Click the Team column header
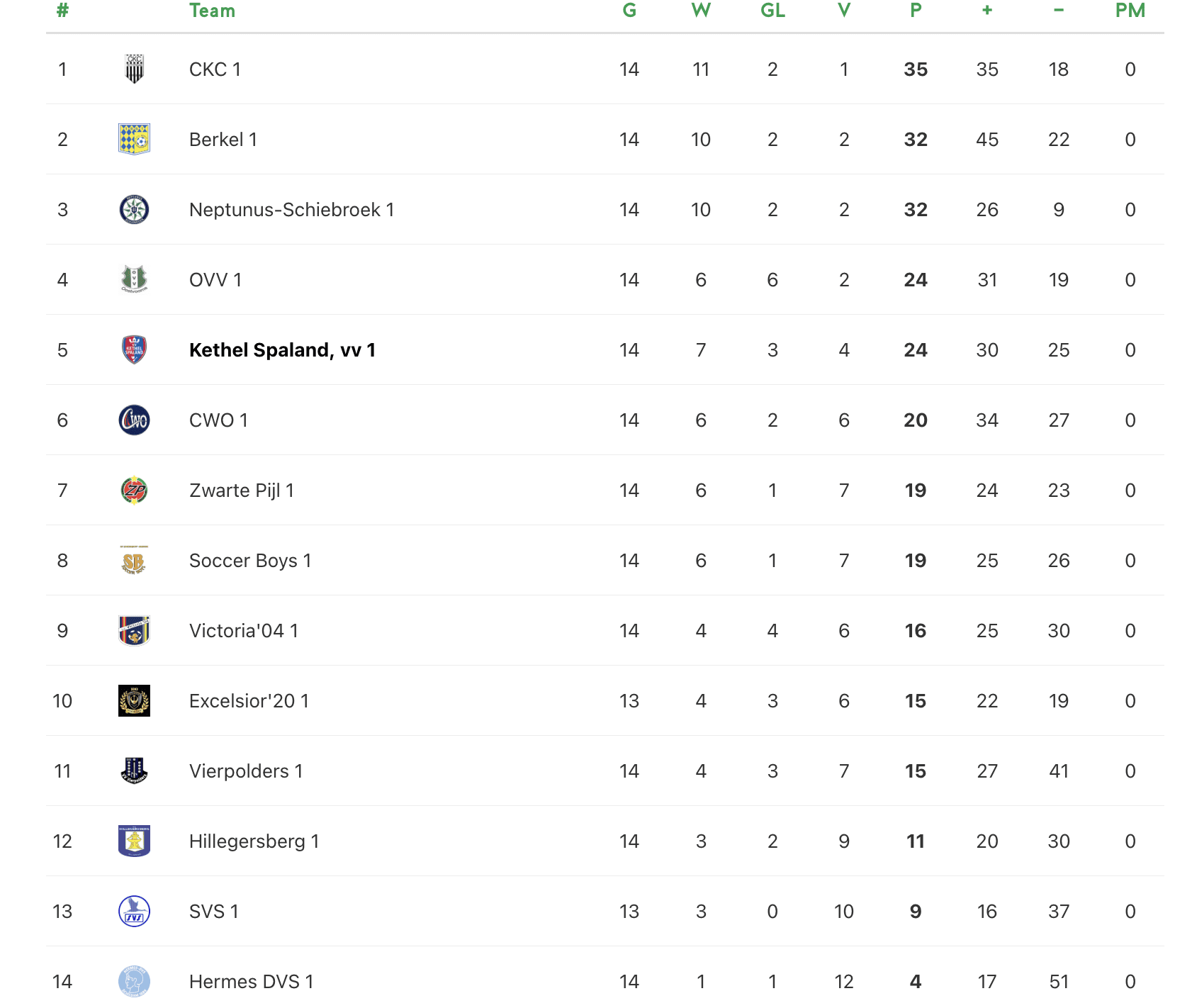 (x=212, y=11)
